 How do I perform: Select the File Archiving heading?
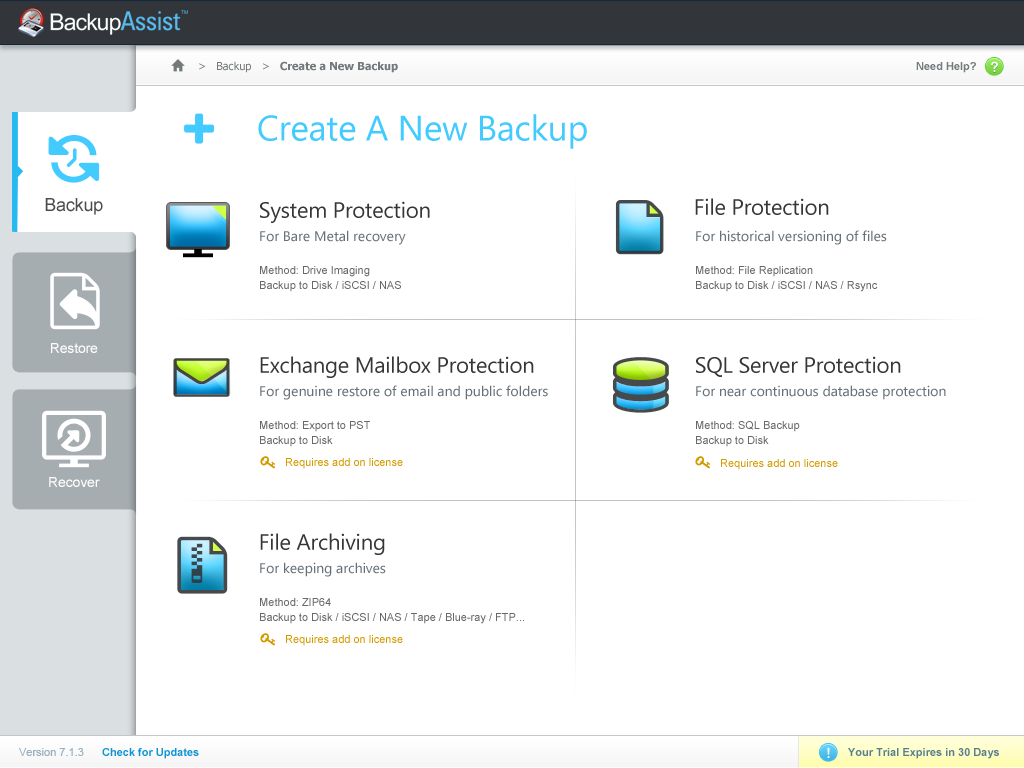[321, 543]
